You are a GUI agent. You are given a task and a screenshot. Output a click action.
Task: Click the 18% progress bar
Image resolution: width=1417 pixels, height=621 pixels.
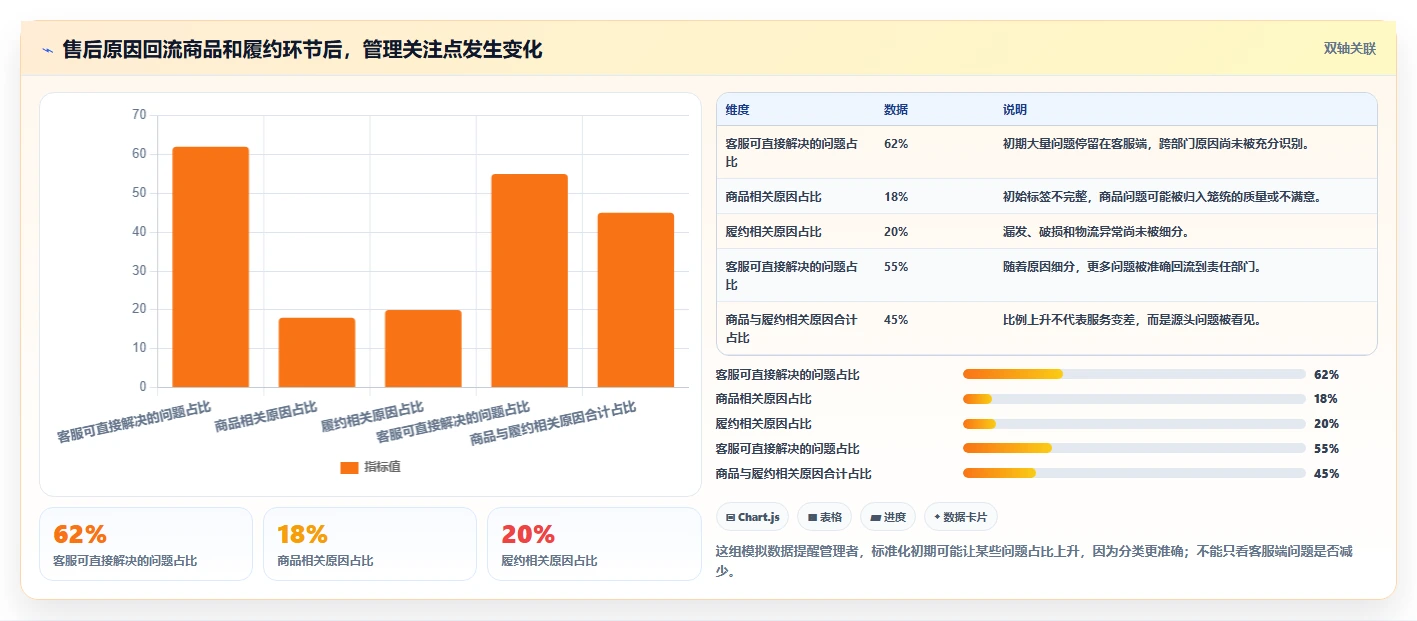click(x=1134, y=399)
